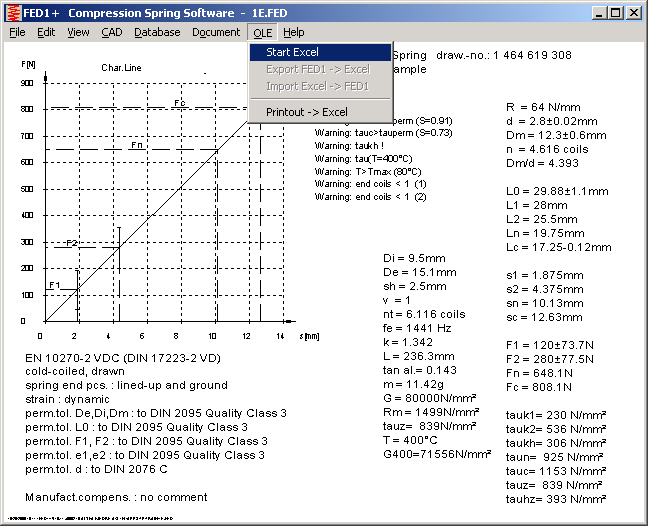Open the Edit menu
Screen dimensions: 648x526
[46, 32]
